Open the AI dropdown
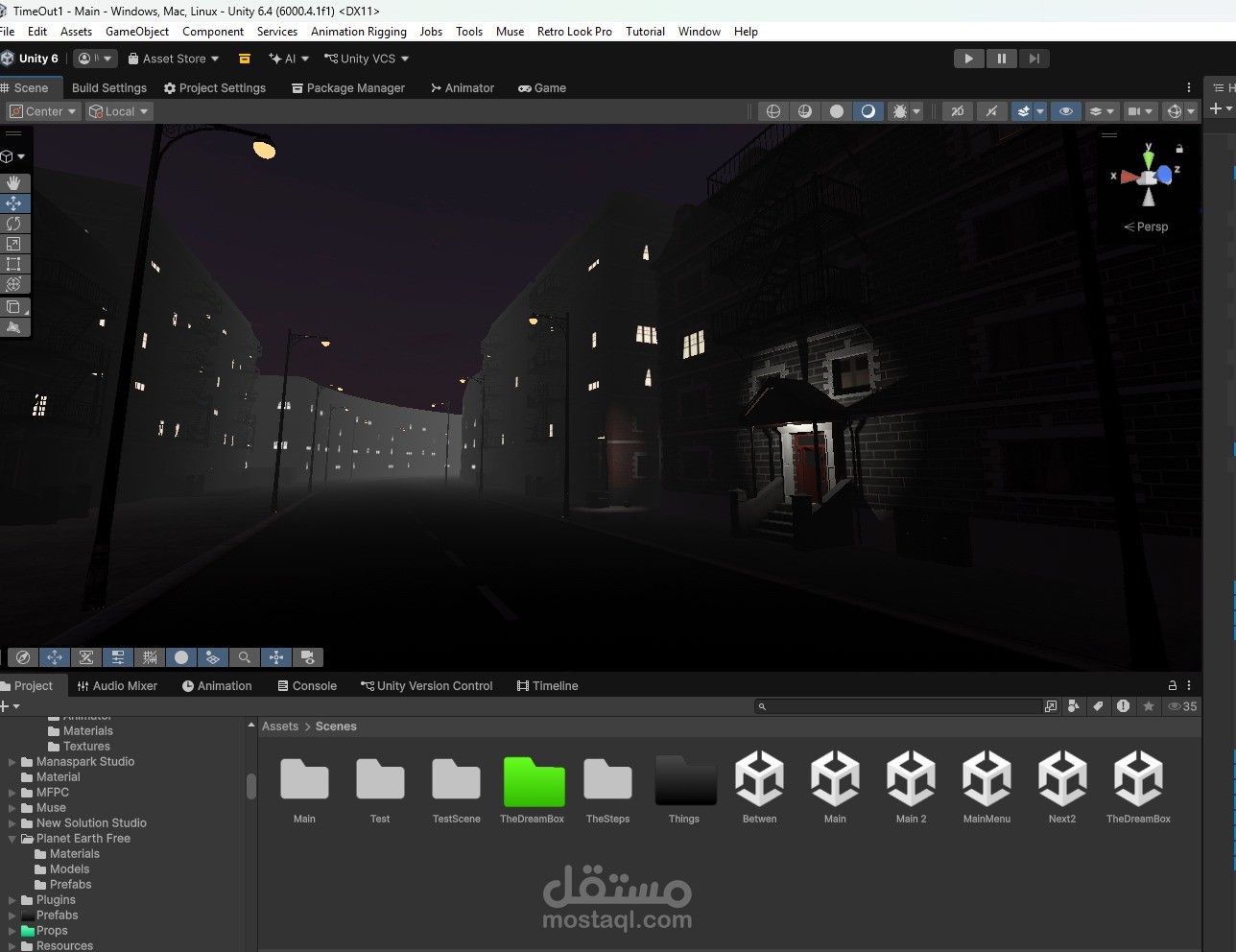This screenshot has width=1236, height=952. click(289, 59)
